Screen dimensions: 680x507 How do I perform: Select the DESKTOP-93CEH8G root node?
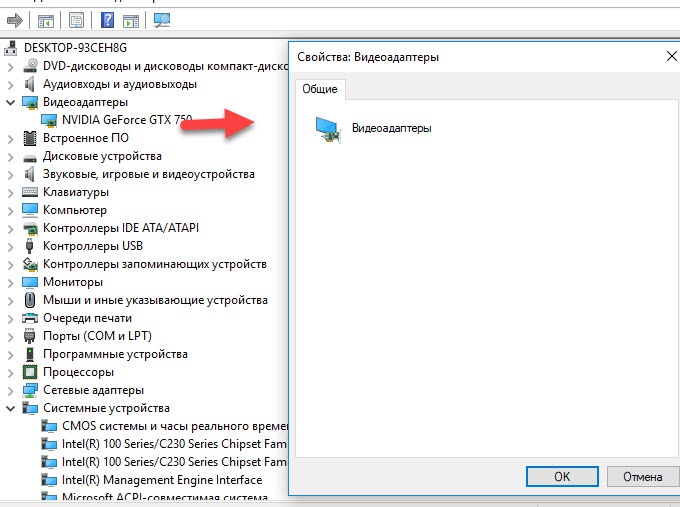tap(75, 47)
